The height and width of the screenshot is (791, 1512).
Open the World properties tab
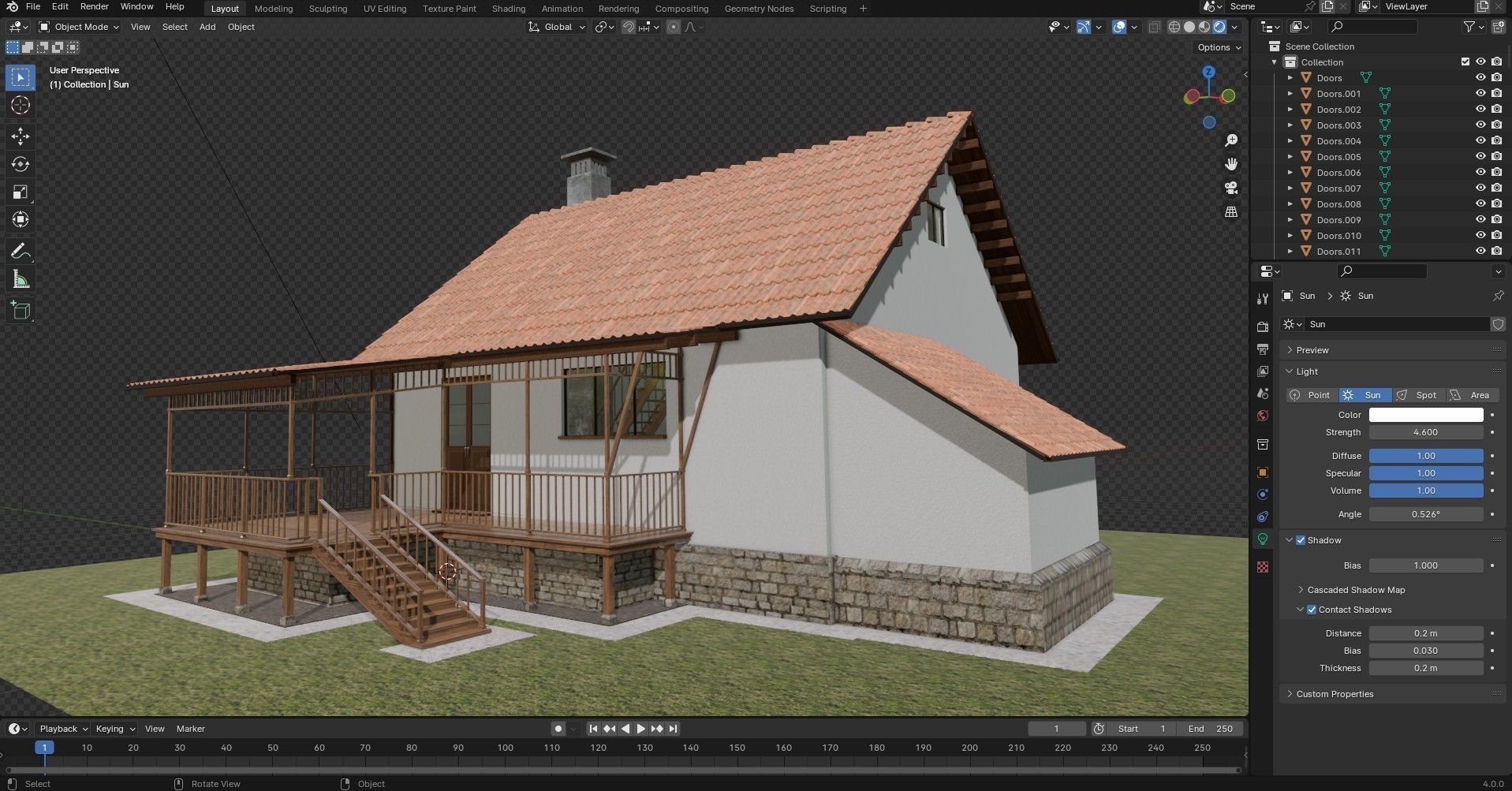click(x=1263, y=416)
